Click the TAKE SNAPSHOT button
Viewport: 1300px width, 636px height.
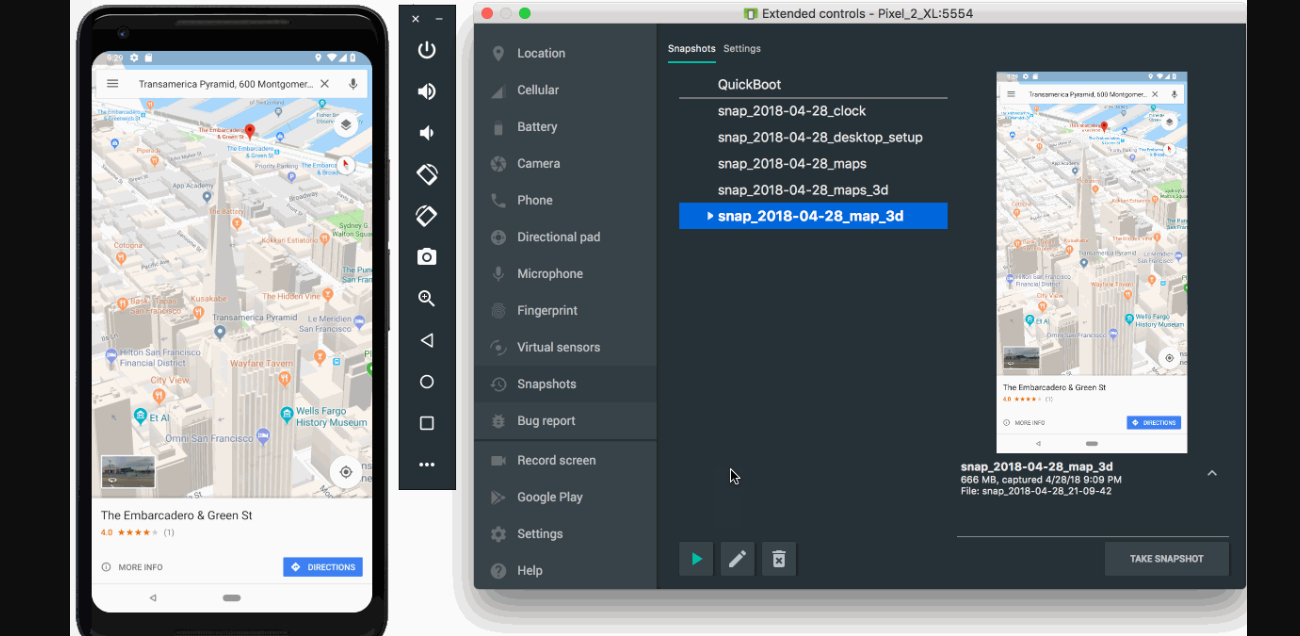tap(1166, 559)
